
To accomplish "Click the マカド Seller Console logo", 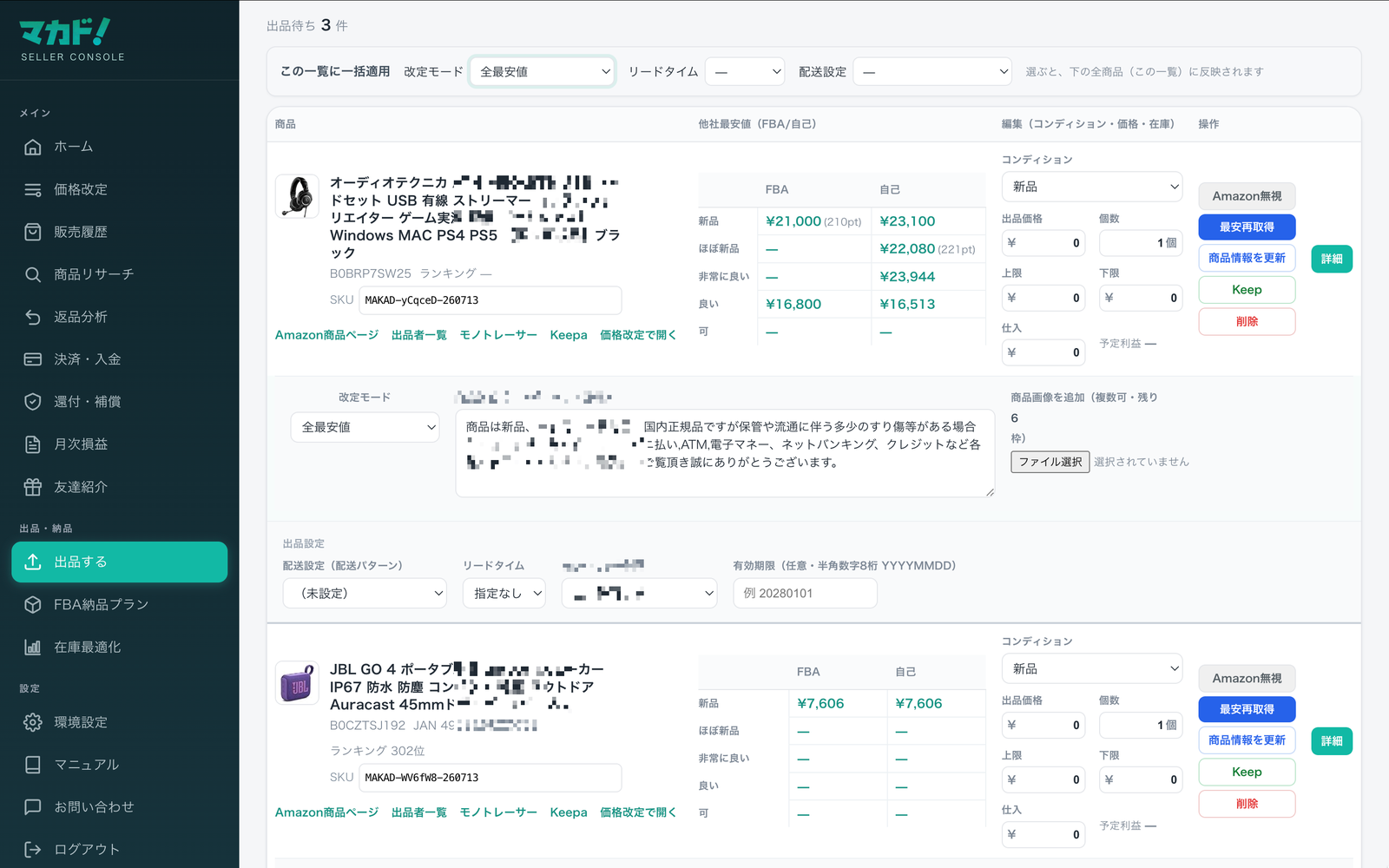I will 72,40.
